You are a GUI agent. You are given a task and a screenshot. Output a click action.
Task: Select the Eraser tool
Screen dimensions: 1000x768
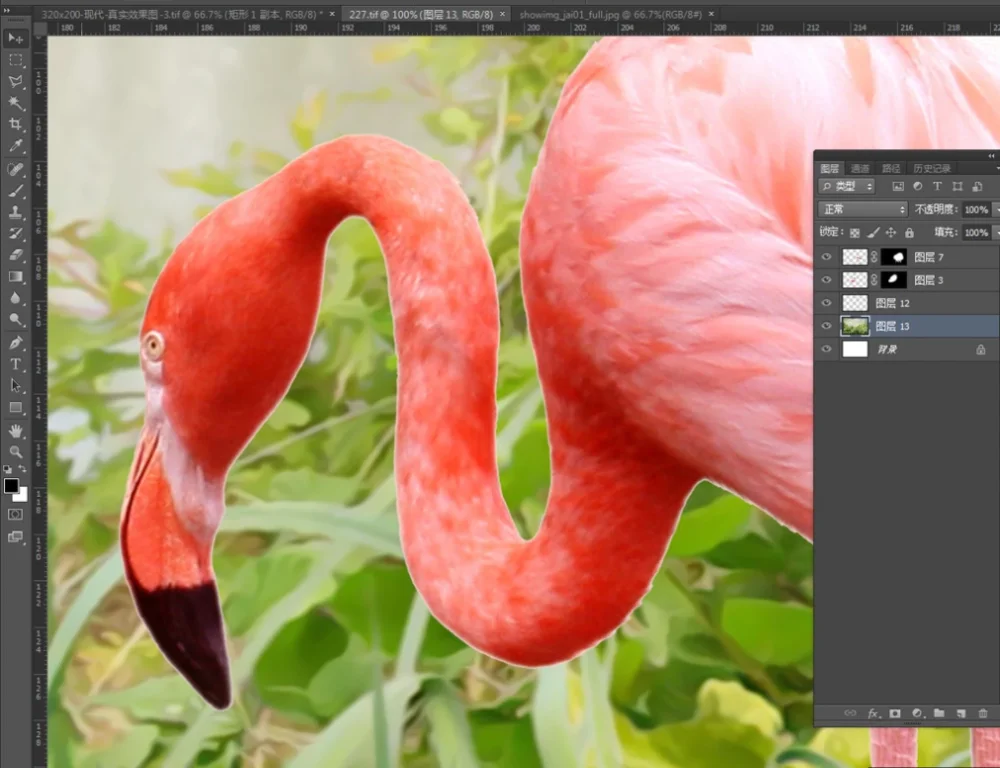pos(16,255)
